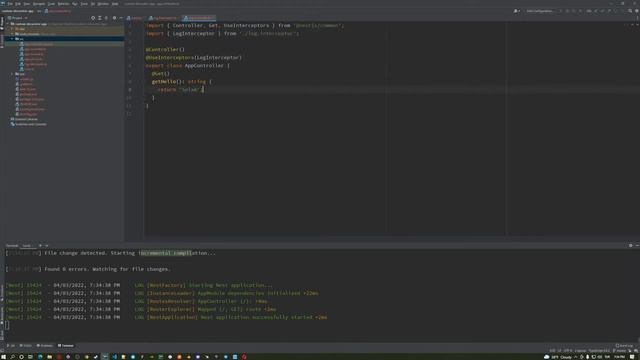
Task: Click Collapse All icon in Project panel header
Action: (106, 18)
